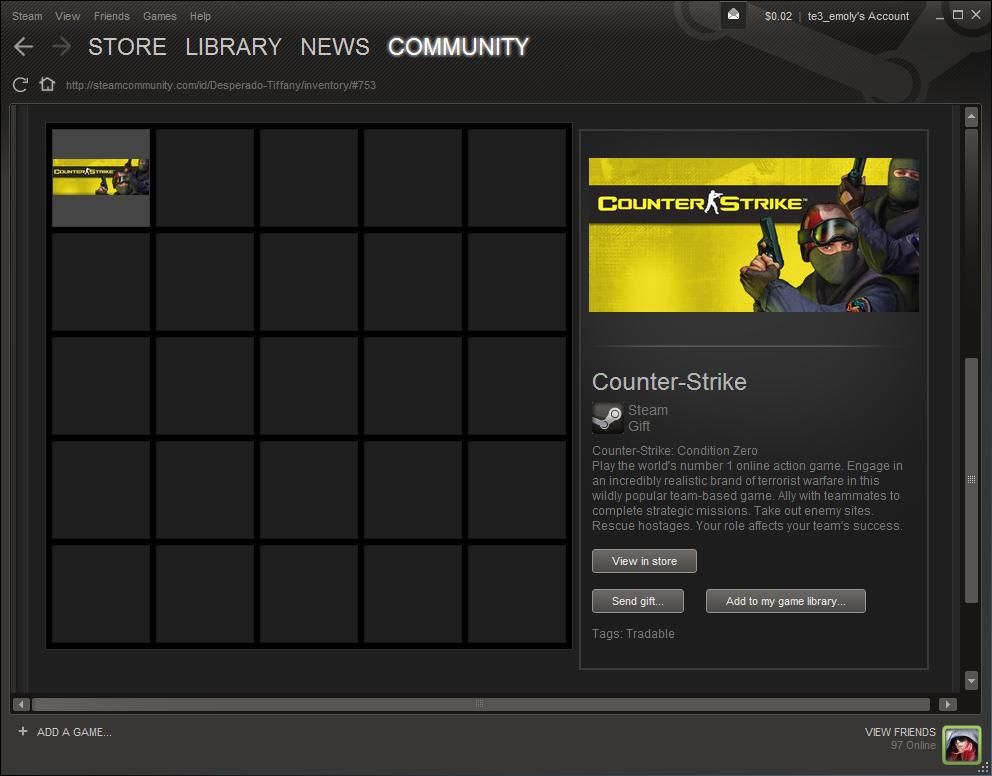Viewport: 992px width, 776px height.
Task: Click the View in store button
Action: pos(644,561)
